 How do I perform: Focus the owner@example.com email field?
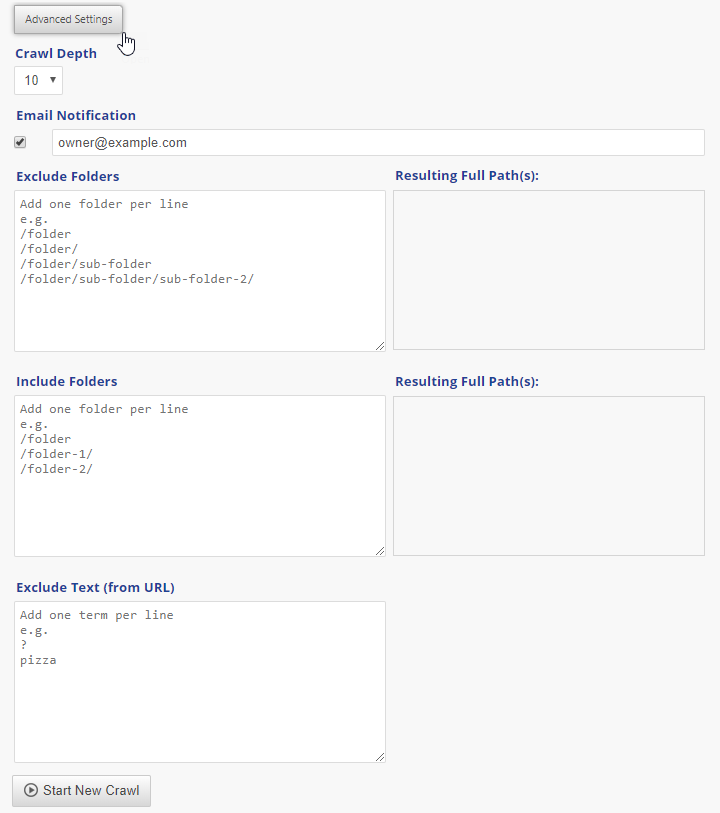378,143
